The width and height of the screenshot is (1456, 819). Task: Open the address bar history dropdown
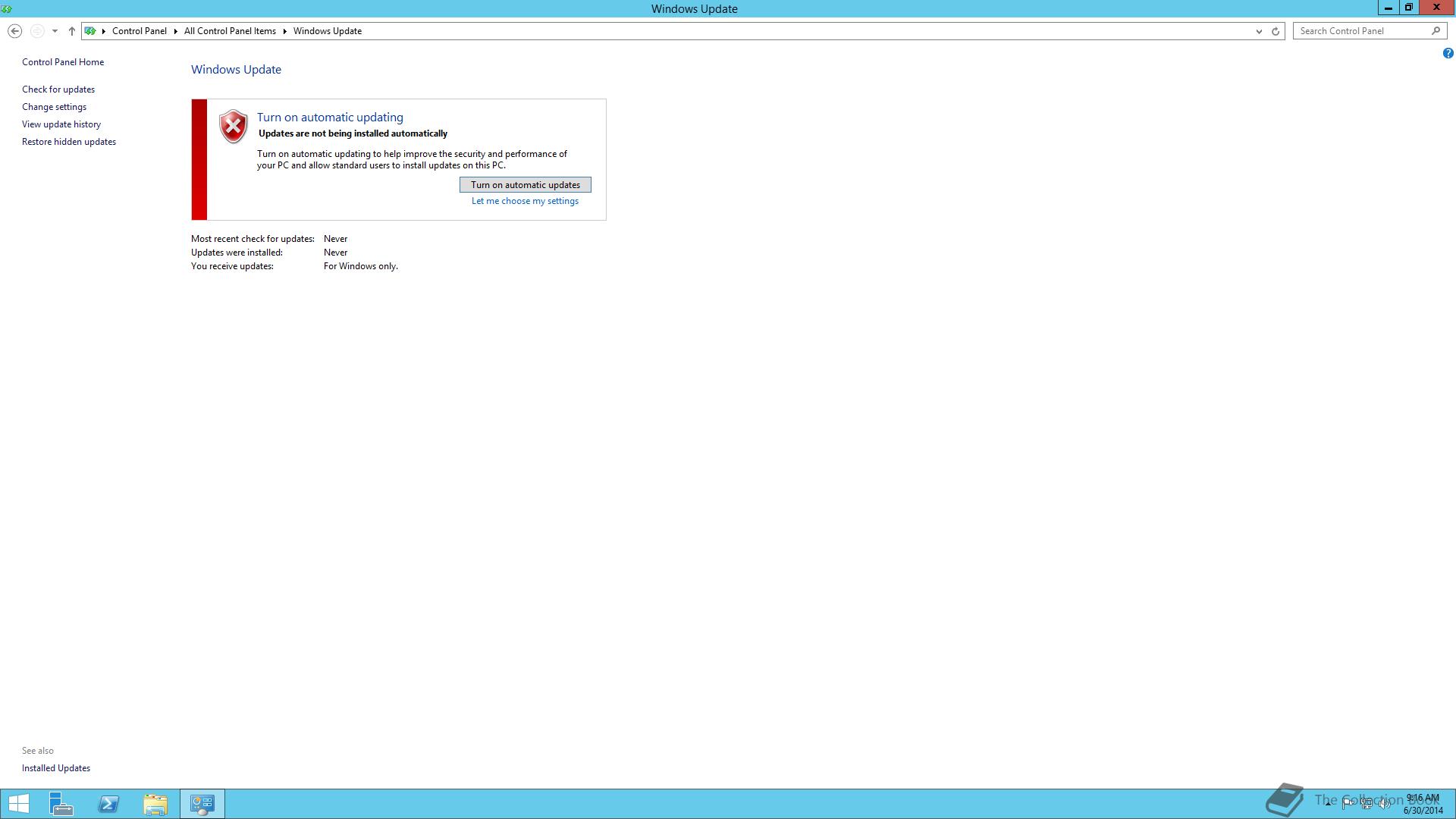pyautogui.click(x=1259, y=31)
